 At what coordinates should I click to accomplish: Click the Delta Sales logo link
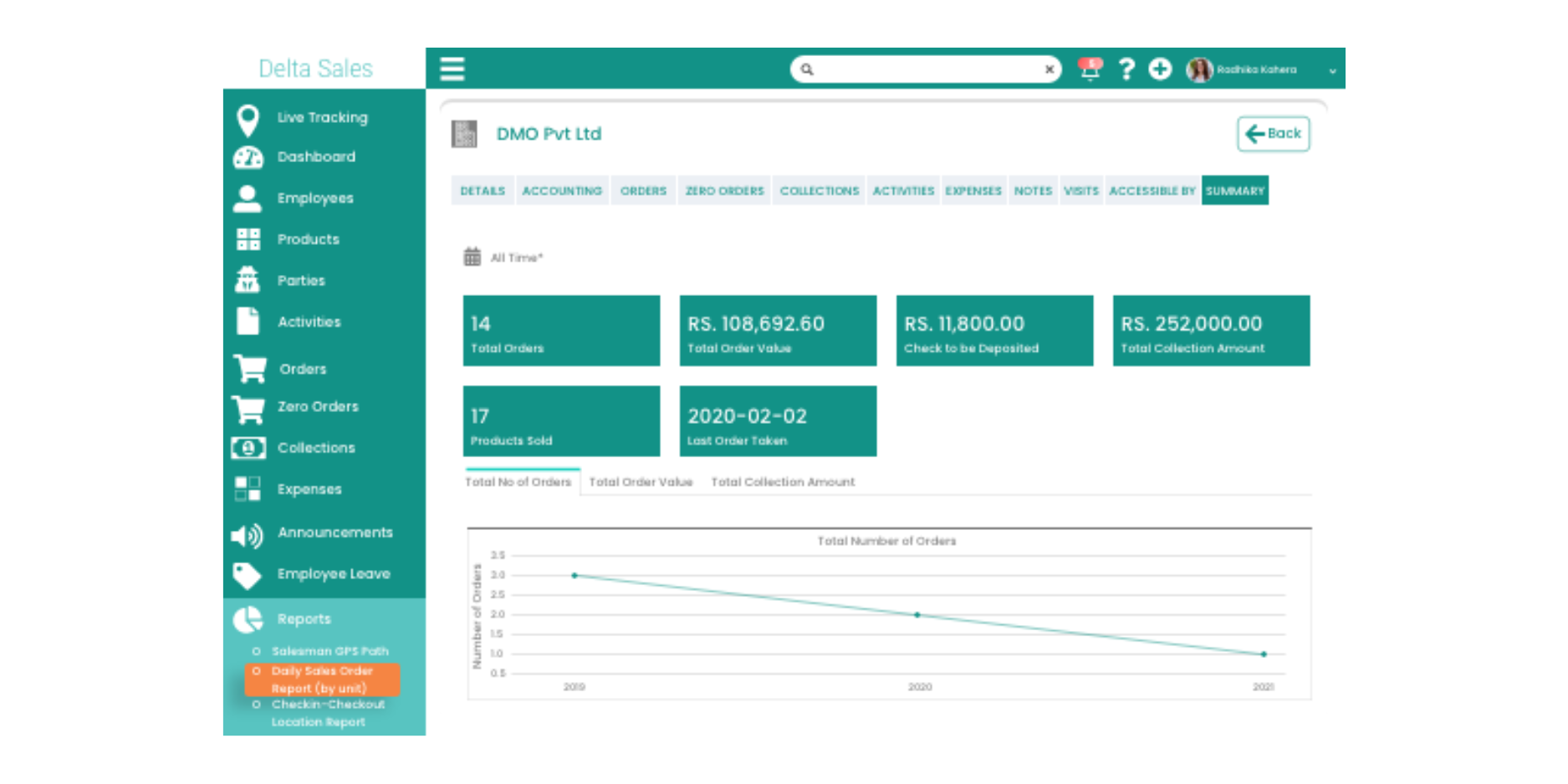tap(315, 69)
